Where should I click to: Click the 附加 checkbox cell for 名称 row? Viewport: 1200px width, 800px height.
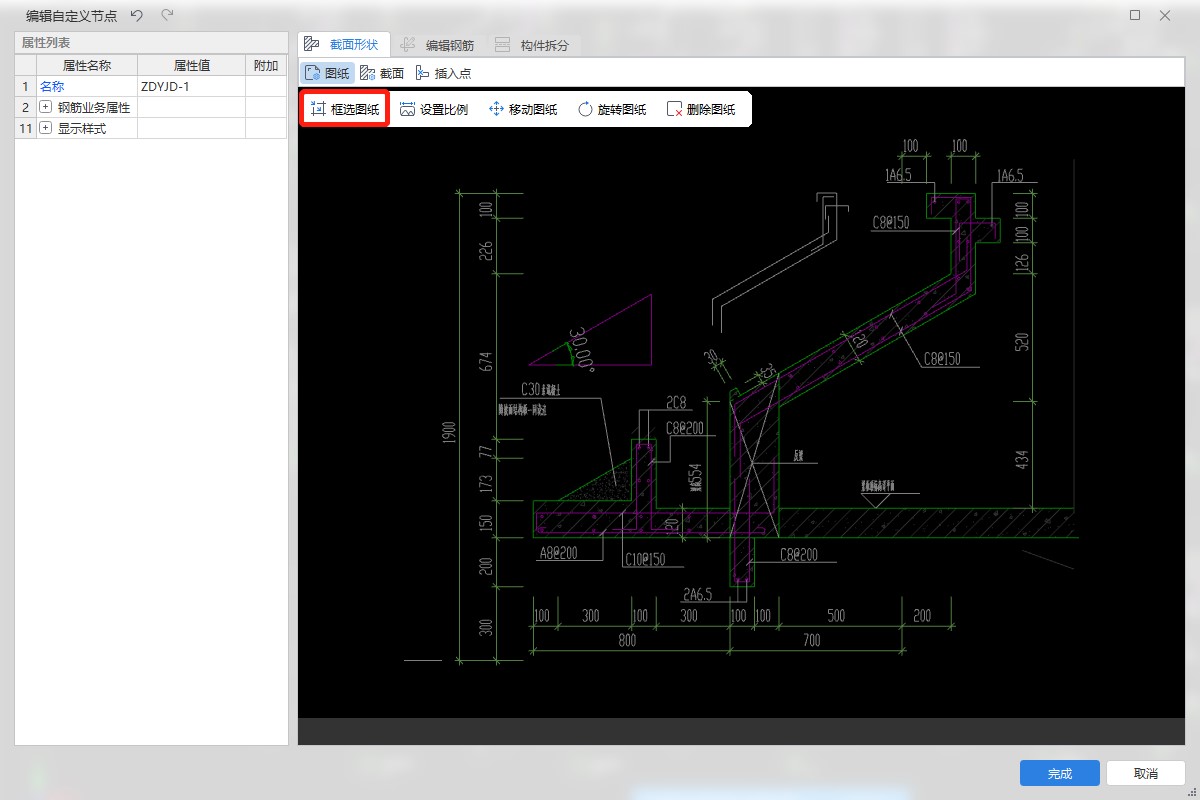click(266, 87)
